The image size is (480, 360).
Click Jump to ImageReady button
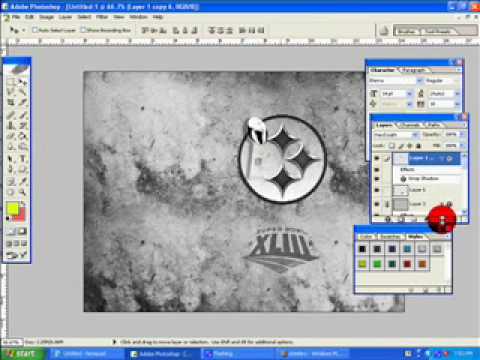pos(16,255)
